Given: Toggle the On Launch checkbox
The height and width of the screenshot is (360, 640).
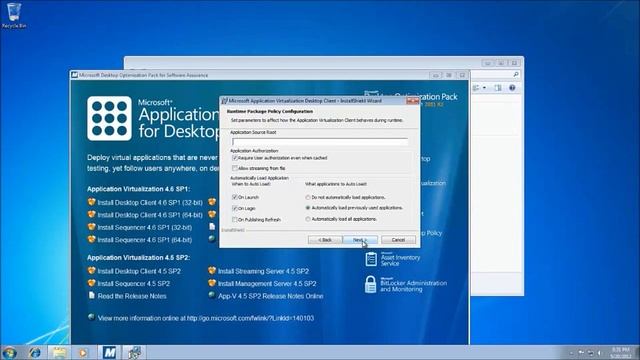Looking at the screenshot, I should pos(235,197).
